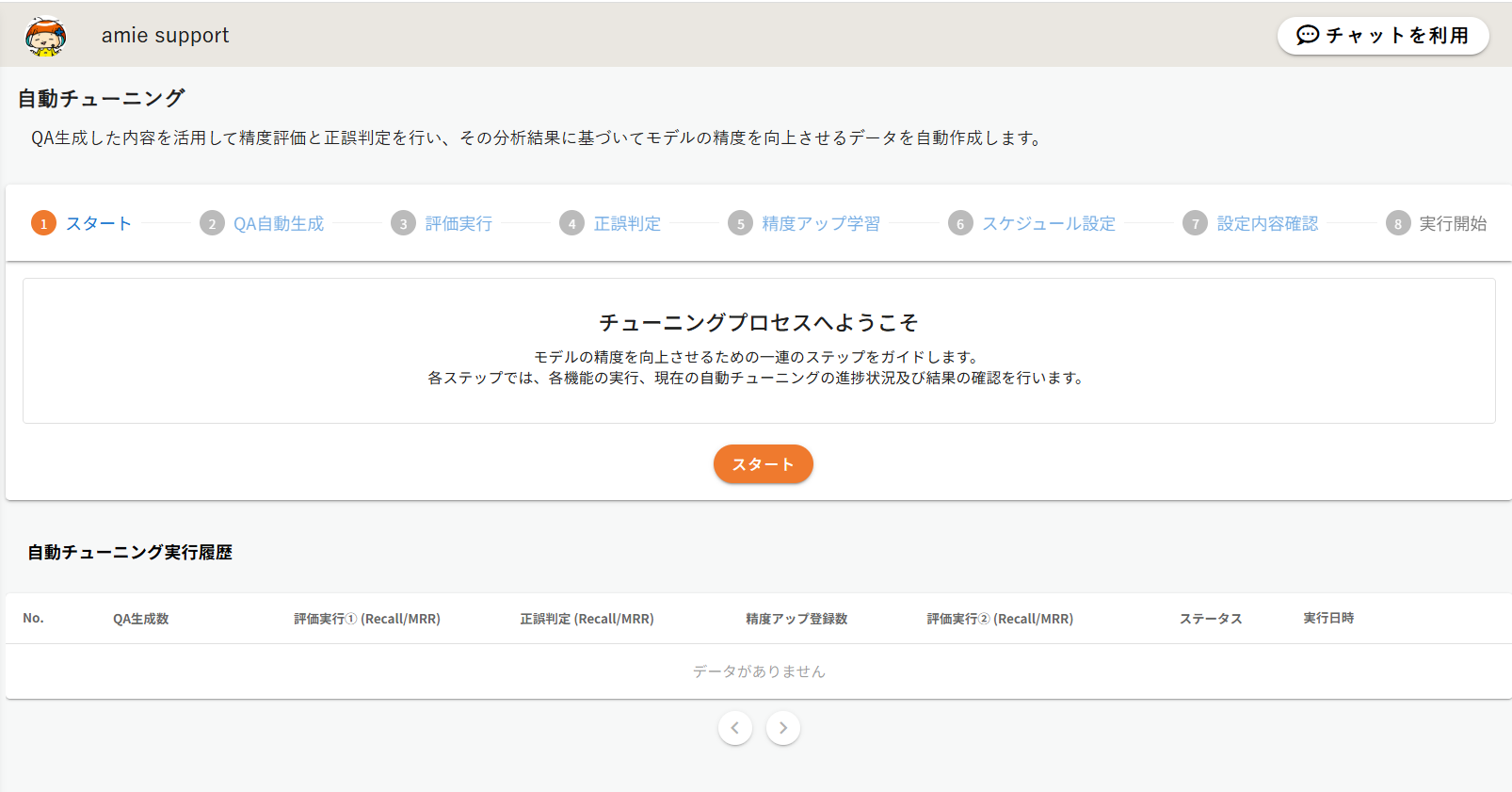Select step 3 評価実行 number icon
The image size is (1512, 792).
403,223
